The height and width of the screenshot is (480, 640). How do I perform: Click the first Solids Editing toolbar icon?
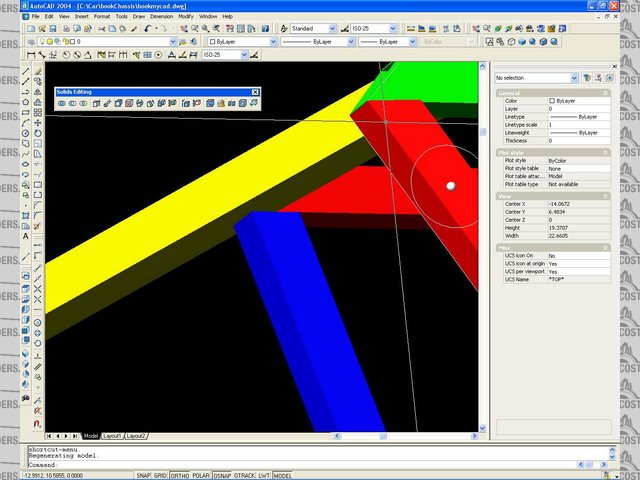tap(62, 102)
